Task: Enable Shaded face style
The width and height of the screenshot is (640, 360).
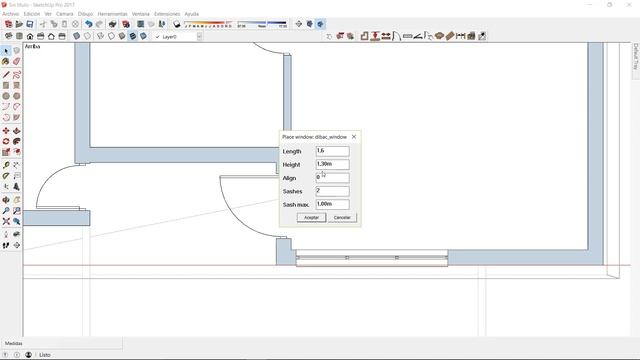Action: pyautogui.click(x=122, y=36)
